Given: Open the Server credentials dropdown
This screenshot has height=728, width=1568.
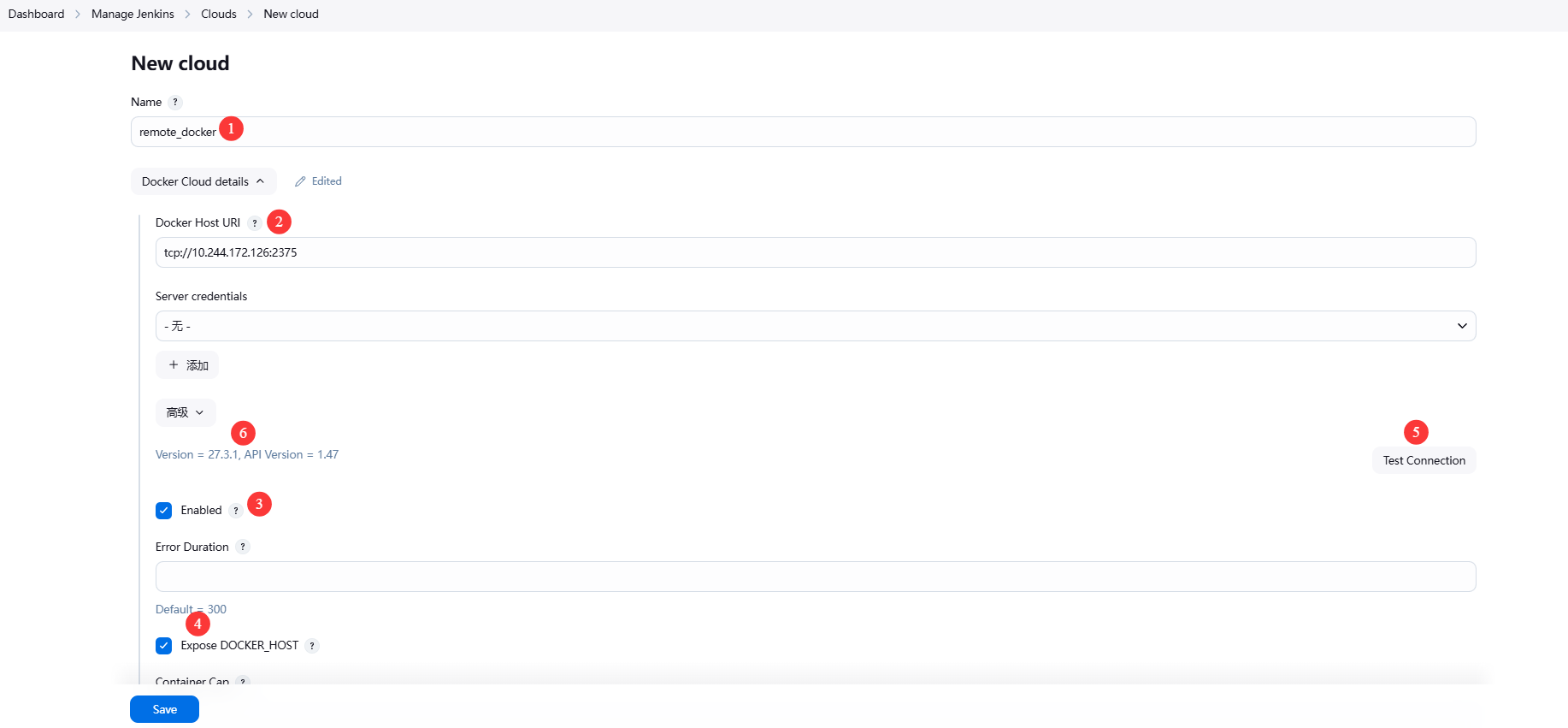Looking at the screenshot, I should pyautogui.click(x=815, y=326).
